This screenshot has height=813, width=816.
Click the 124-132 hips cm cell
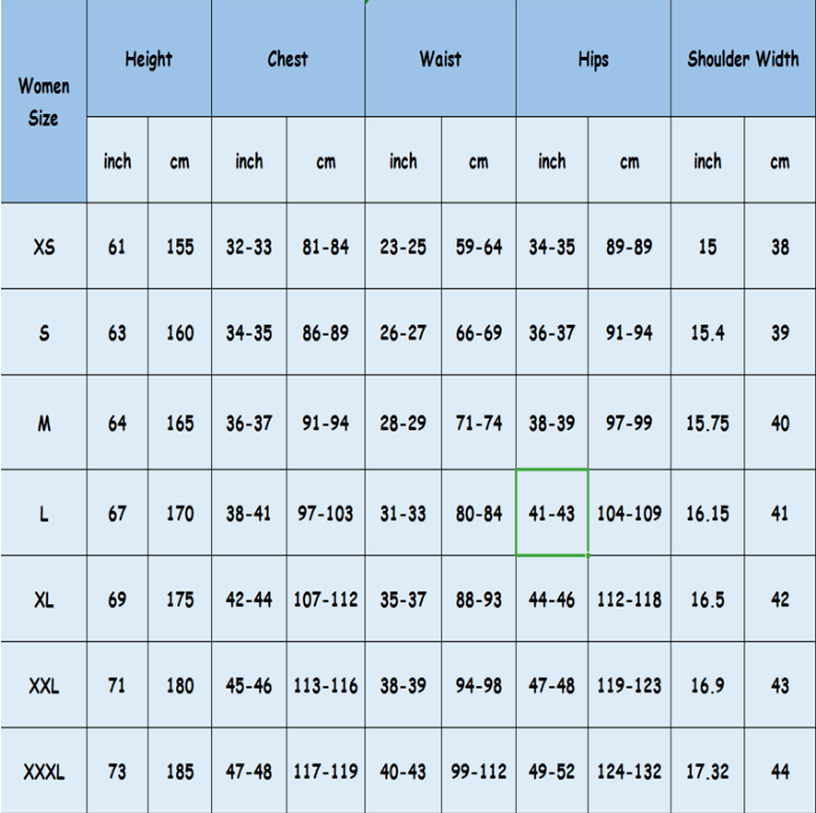point(629,772)
